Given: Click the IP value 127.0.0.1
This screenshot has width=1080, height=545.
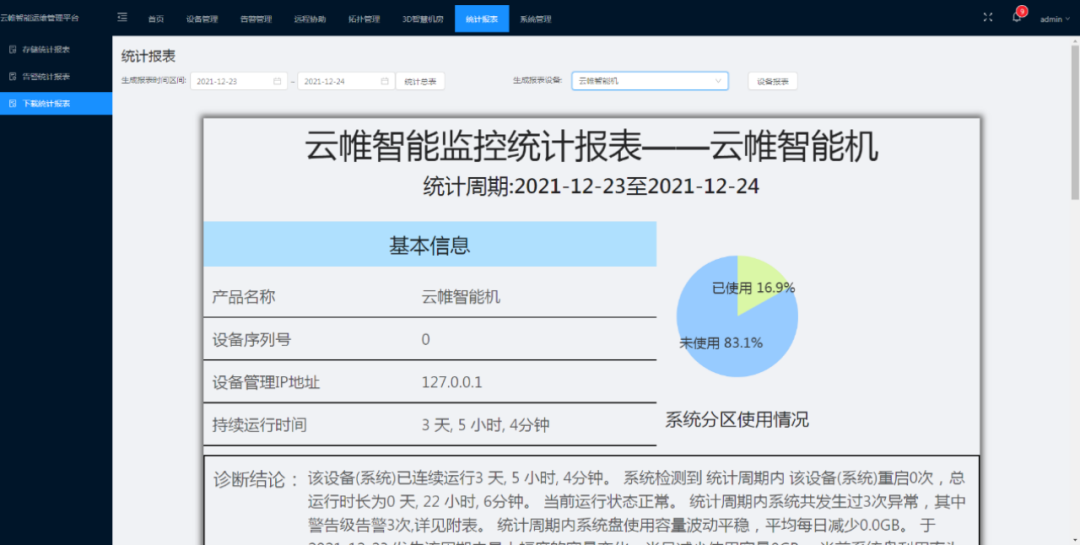Looking at the screenshot, I should [x=453, y=382].
